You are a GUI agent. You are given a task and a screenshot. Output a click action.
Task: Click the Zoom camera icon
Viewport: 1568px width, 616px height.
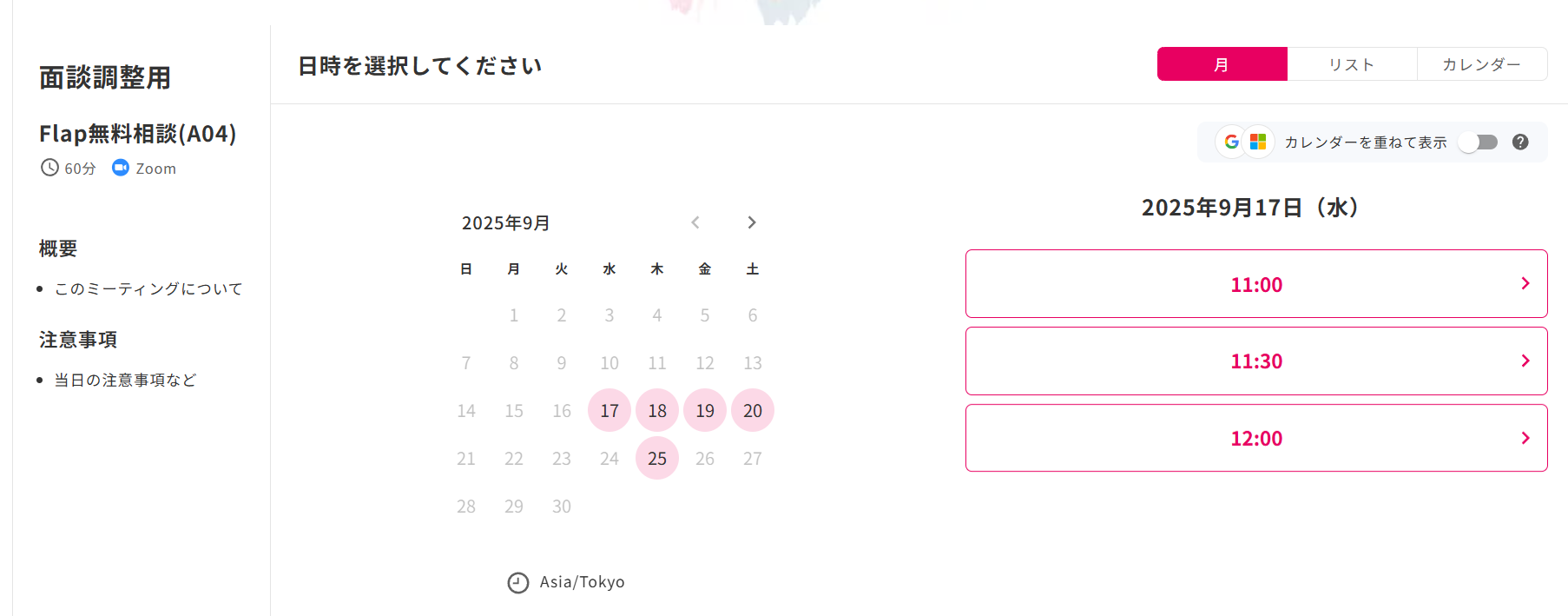coord(121,168)
